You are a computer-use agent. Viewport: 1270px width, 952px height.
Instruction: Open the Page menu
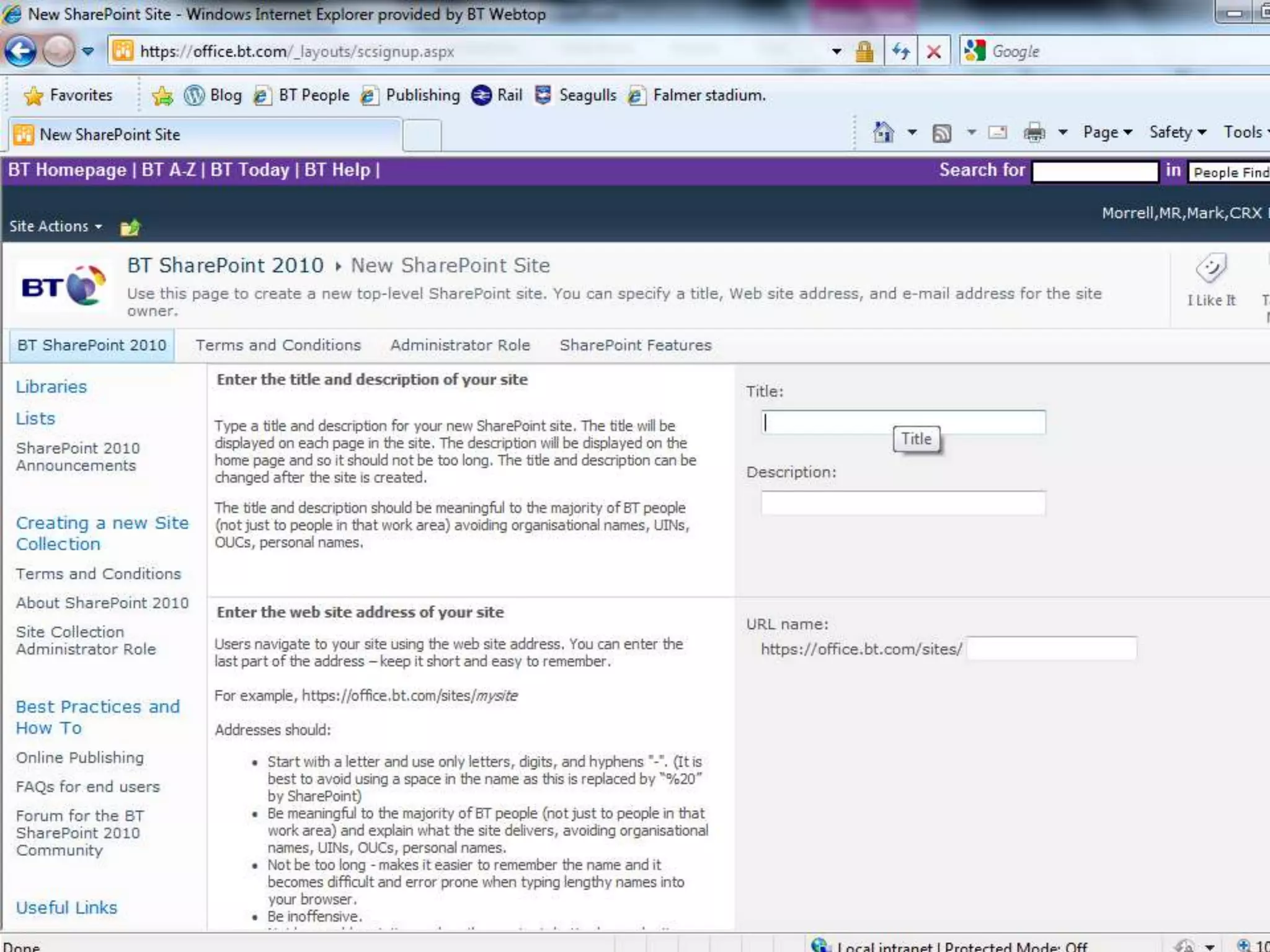coord(1108,132)
